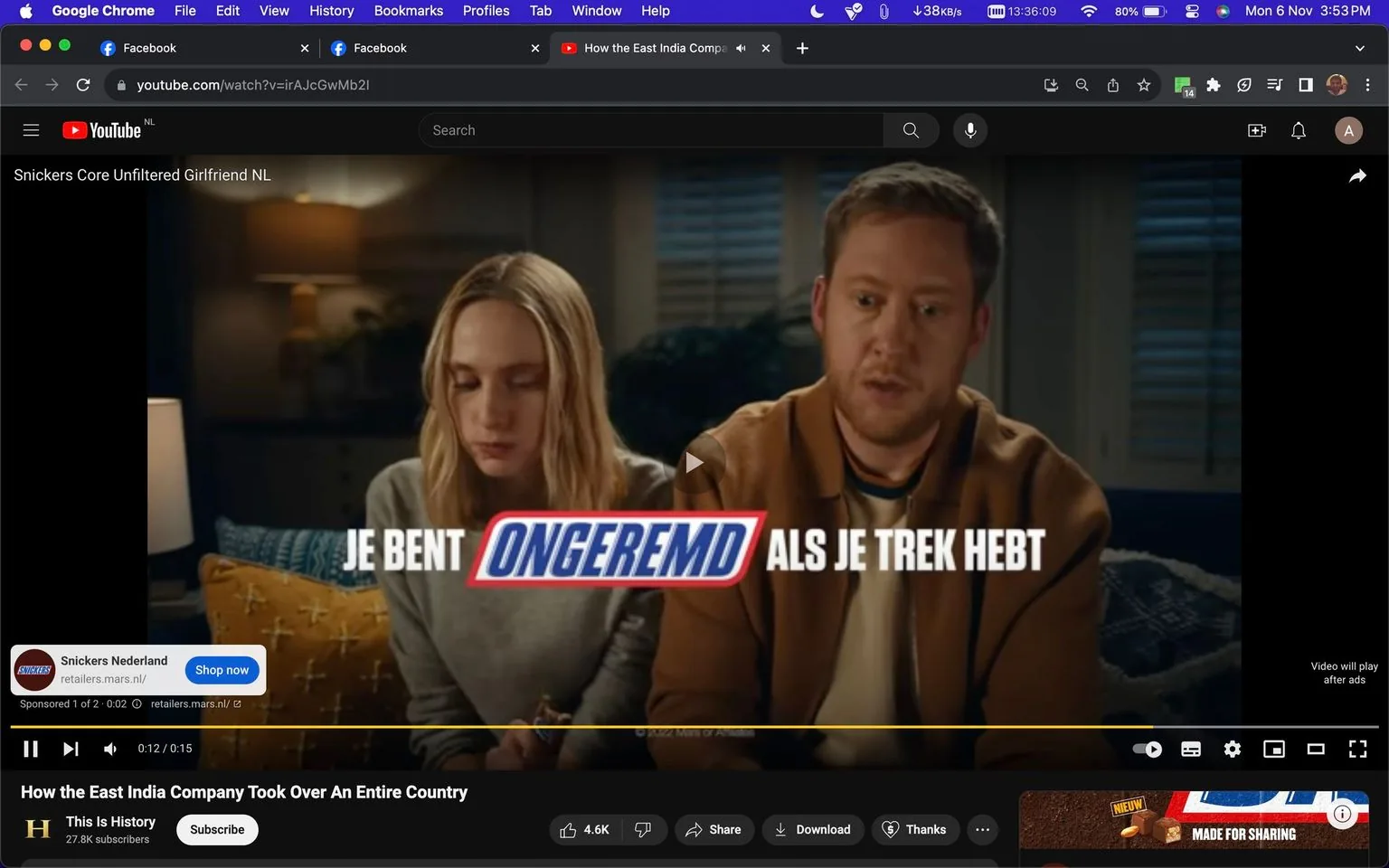Open YouTube notifications bell

pyautogui.click(x=1298, y=129)
